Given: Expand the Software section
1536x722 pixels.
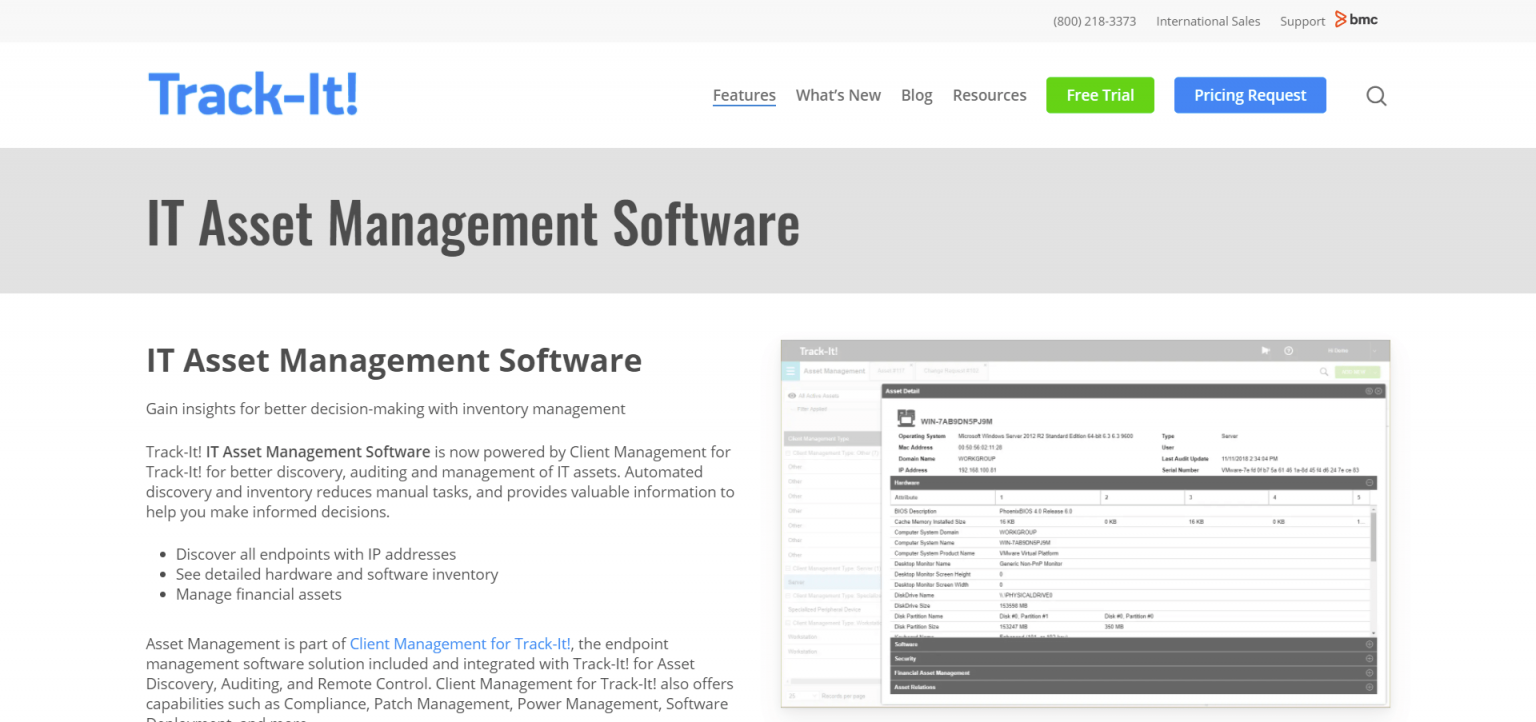Looking at the screenshot, I should tap(1369, 644).
